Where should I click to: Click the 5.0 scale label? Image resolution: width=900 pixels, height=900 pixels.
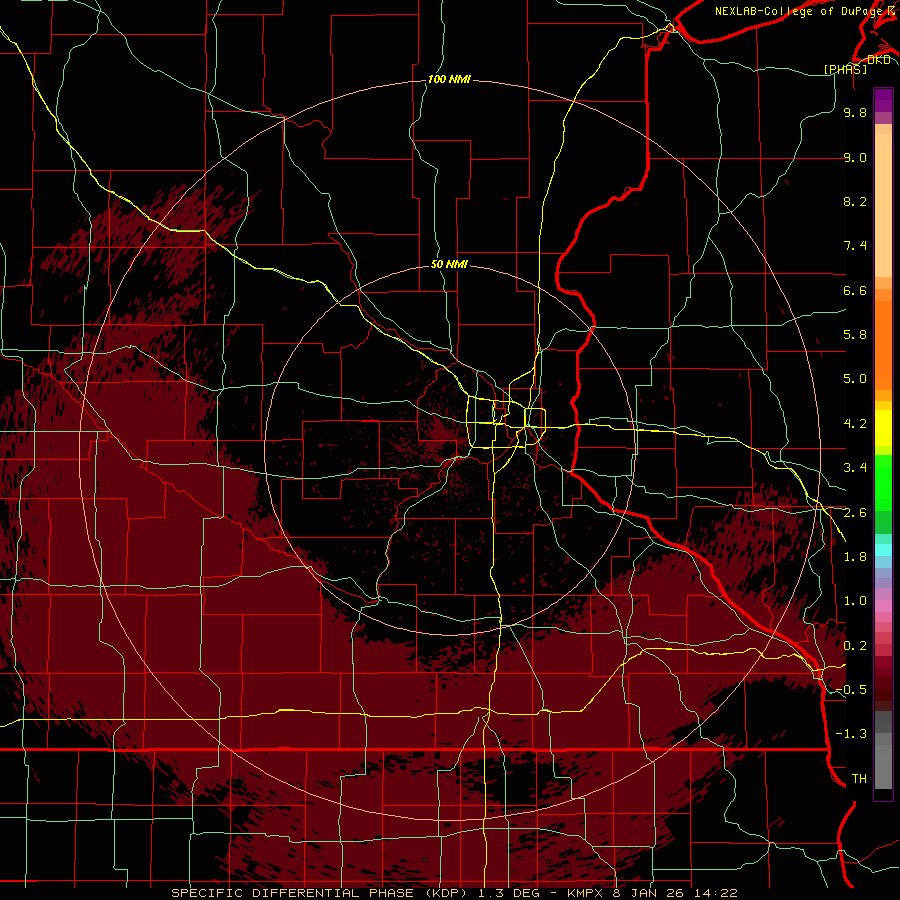click(855, 379)
